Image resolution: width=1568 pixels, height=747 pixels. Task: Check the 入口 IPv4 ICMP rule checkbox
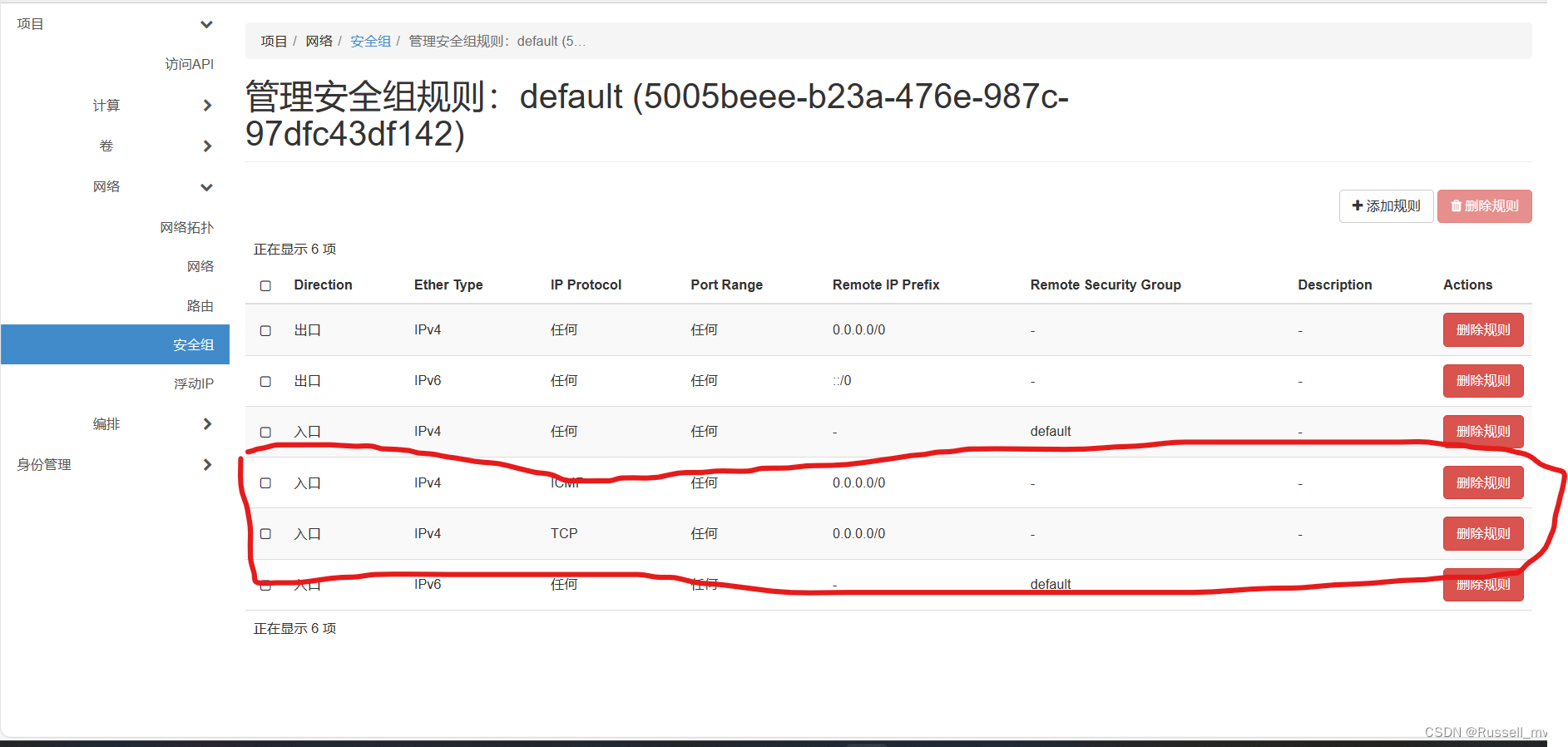click(265, 483)
